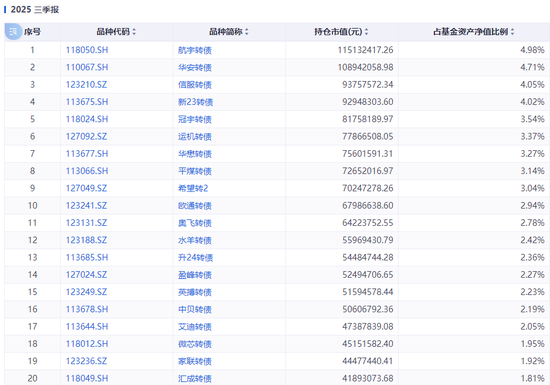
Task: Open bond code 113678.SH
Action: click(87, 309)
